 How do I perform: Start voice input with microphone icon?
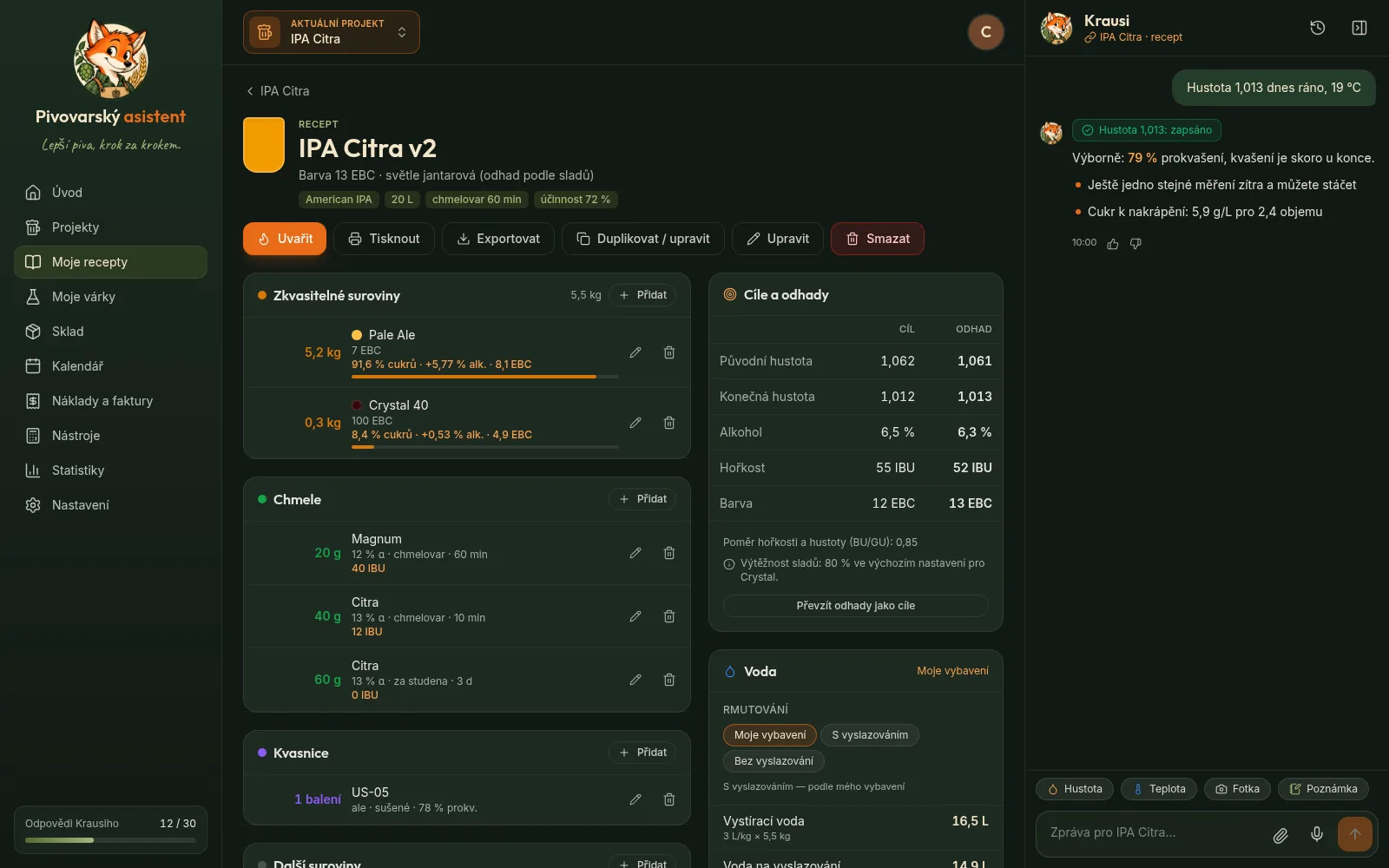pos(1317,834)
